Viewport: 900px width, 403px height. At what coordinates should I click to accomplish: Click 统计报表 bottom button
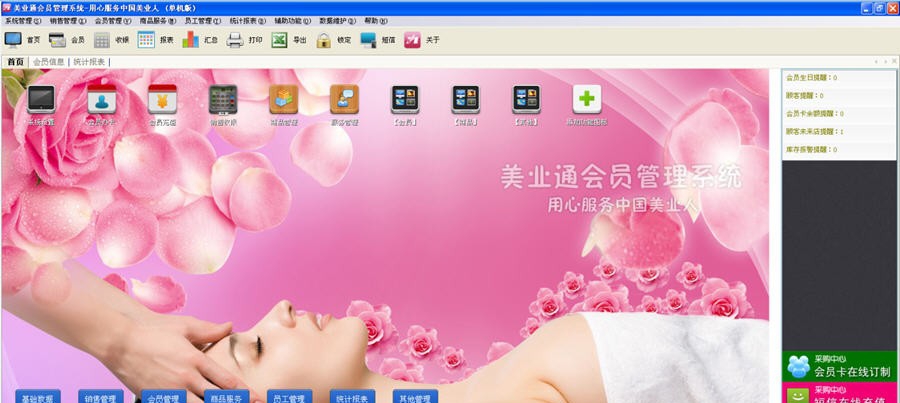click(x=352, y=397)
